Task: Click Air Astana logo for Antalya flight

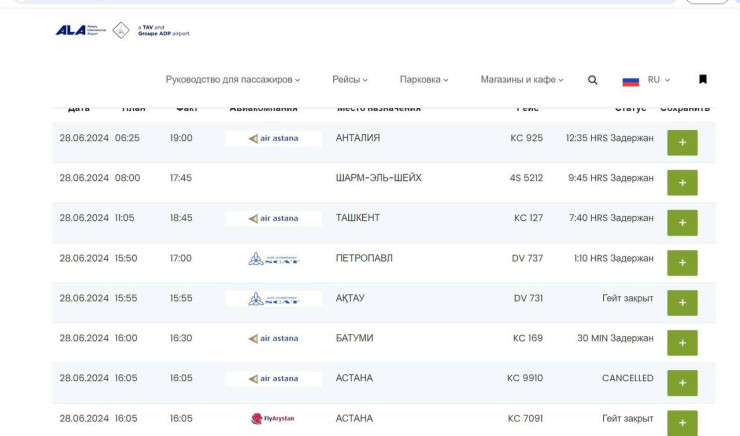Action: 273,139
